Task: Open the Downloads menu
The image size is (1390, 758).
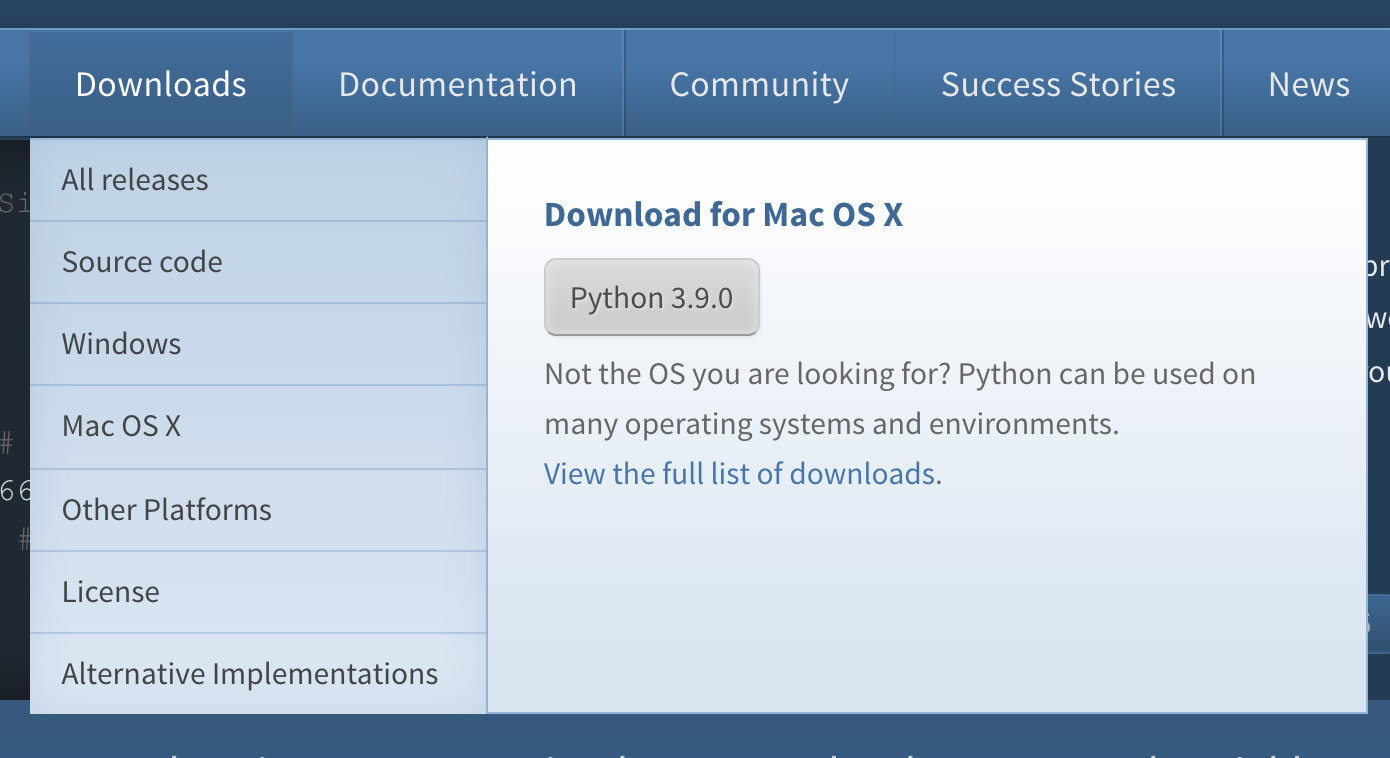Action: pos(160,84)
